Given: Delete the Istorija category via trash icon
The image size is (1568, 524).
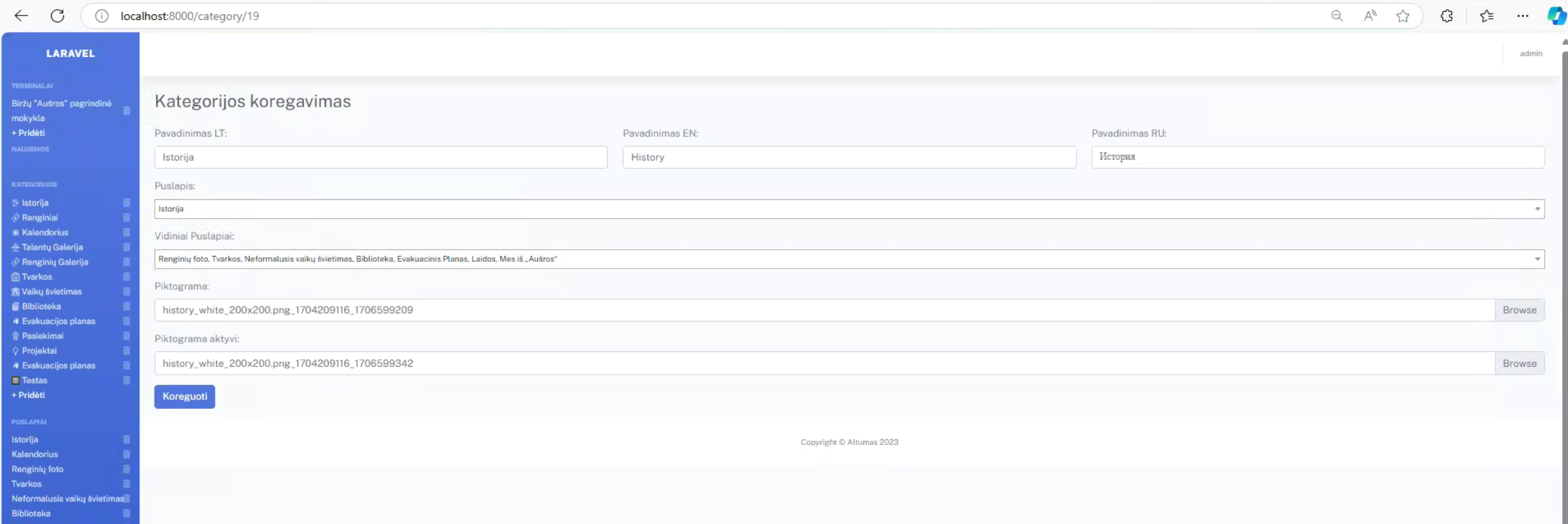Looking at the screenshot, I should [x=127, y=203].
